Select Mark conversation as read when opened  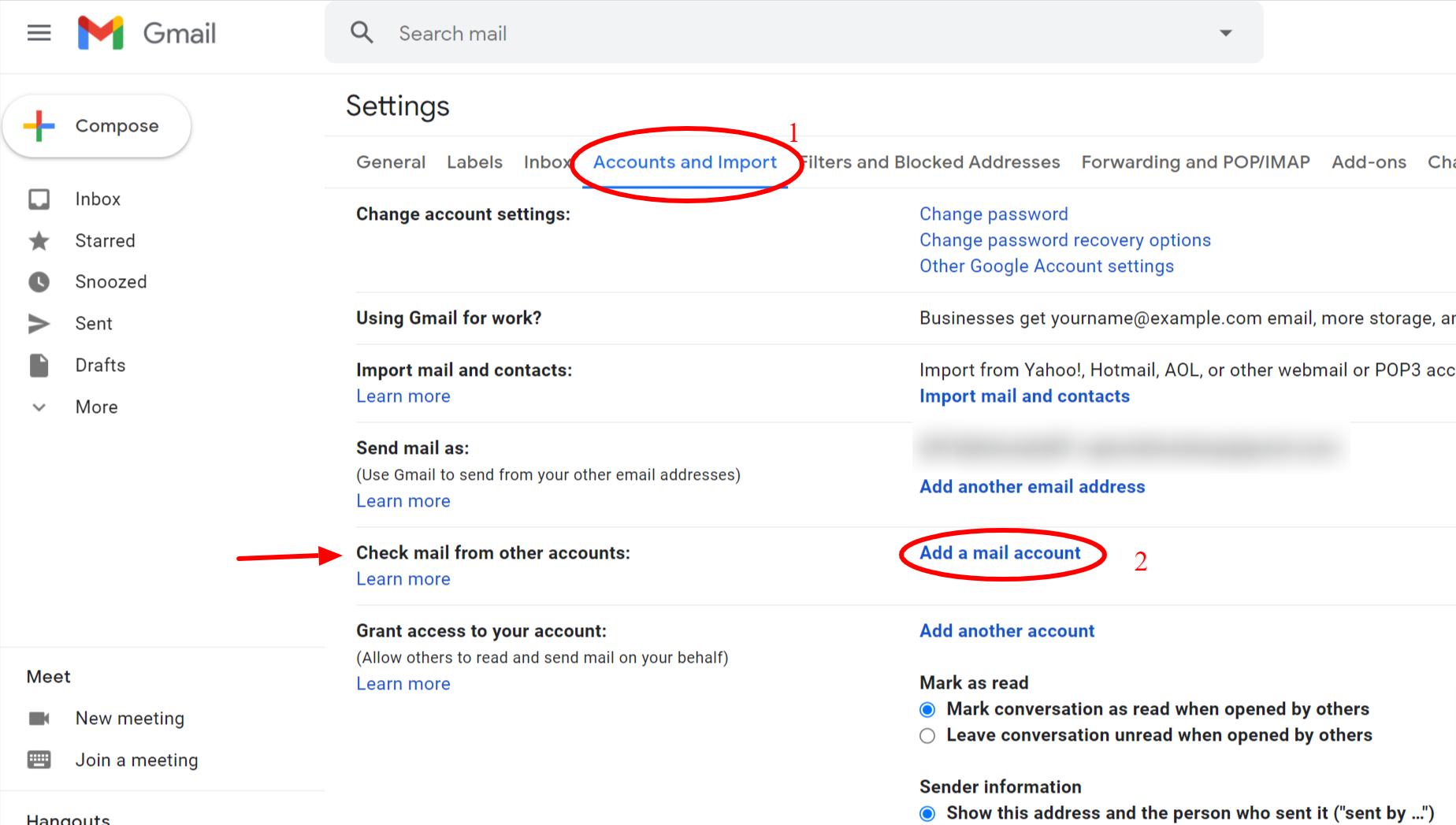click(x=927, y=709)
